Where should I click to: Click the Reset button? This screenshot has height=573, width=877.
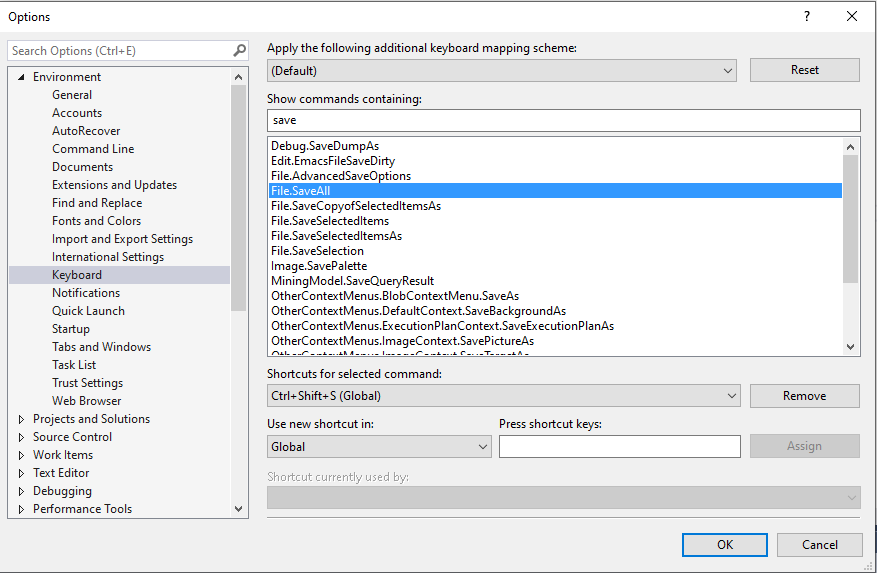click(804, 70)
